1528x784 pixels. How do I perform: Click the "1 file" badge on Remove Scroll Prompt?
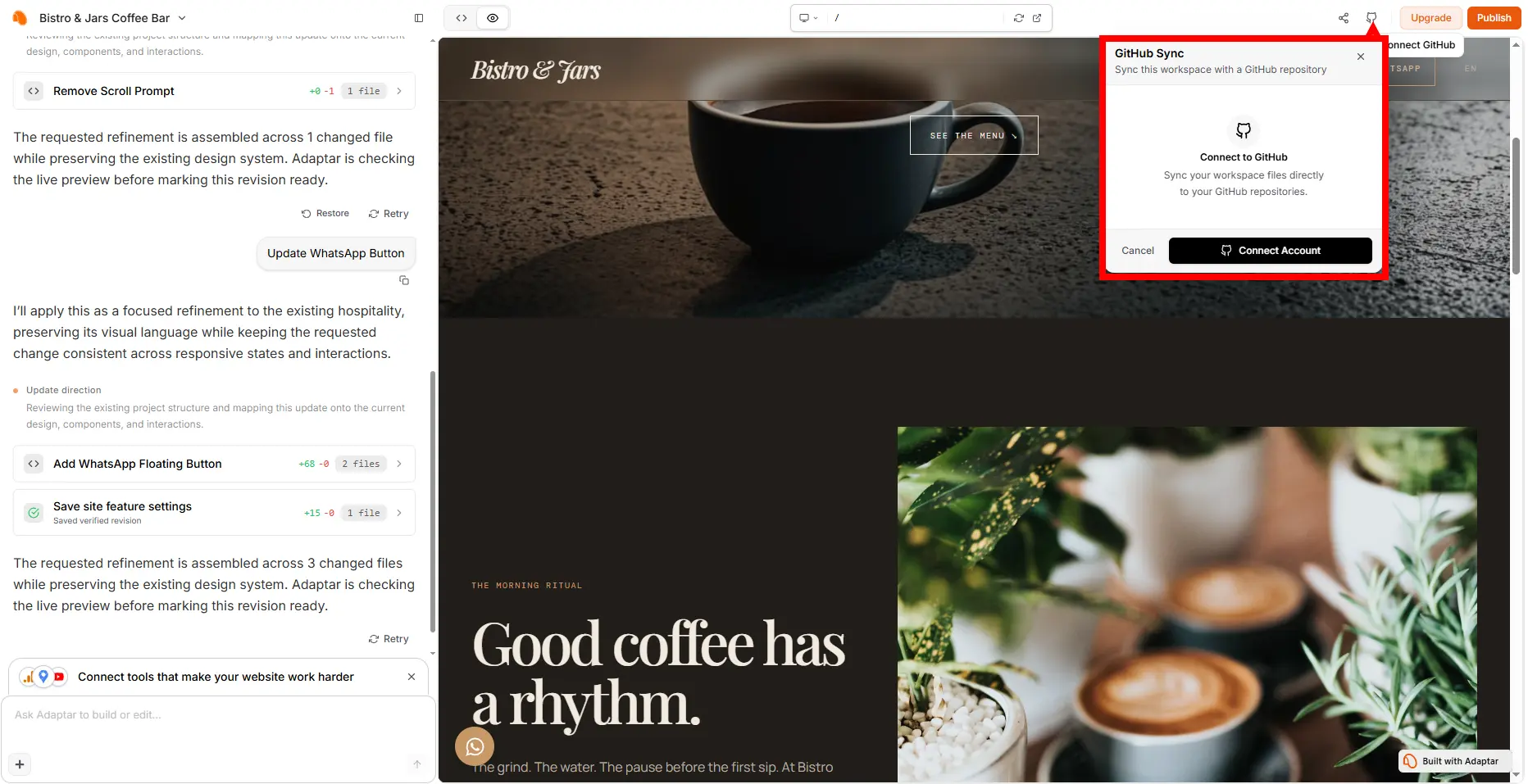click(x=363, y=91)
